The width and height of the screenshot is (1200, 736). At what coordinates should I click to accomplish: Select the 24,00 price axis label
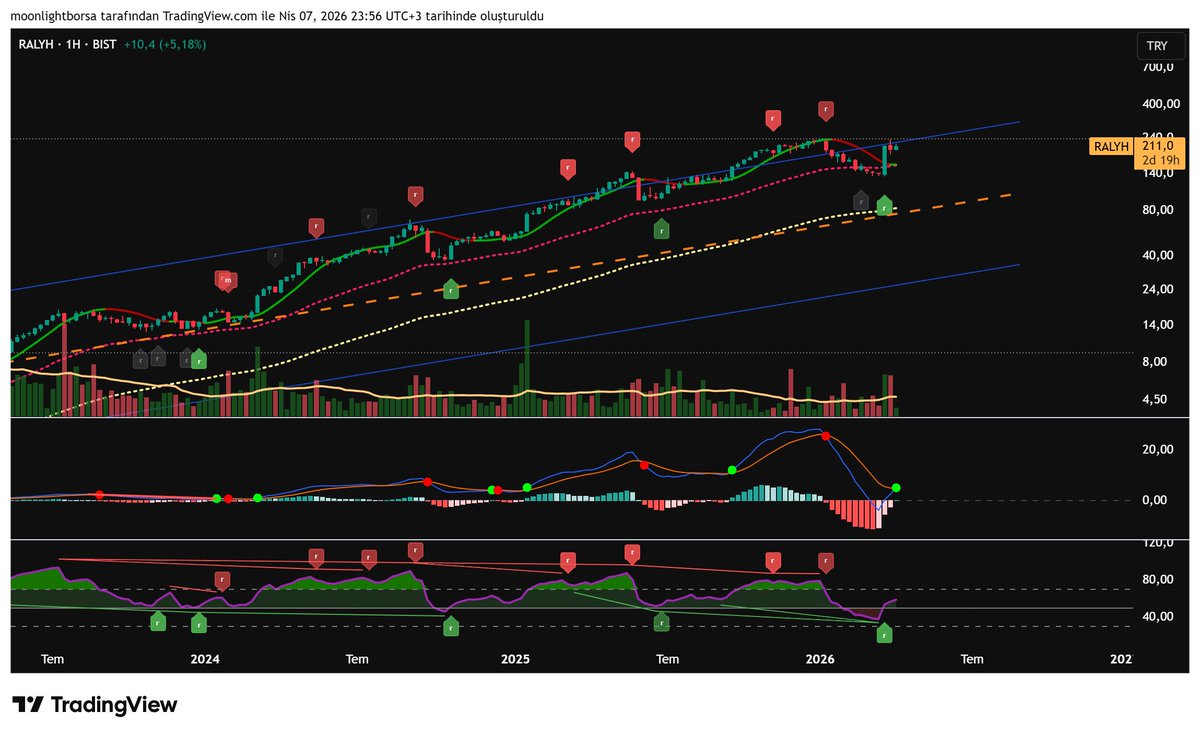1156,290
